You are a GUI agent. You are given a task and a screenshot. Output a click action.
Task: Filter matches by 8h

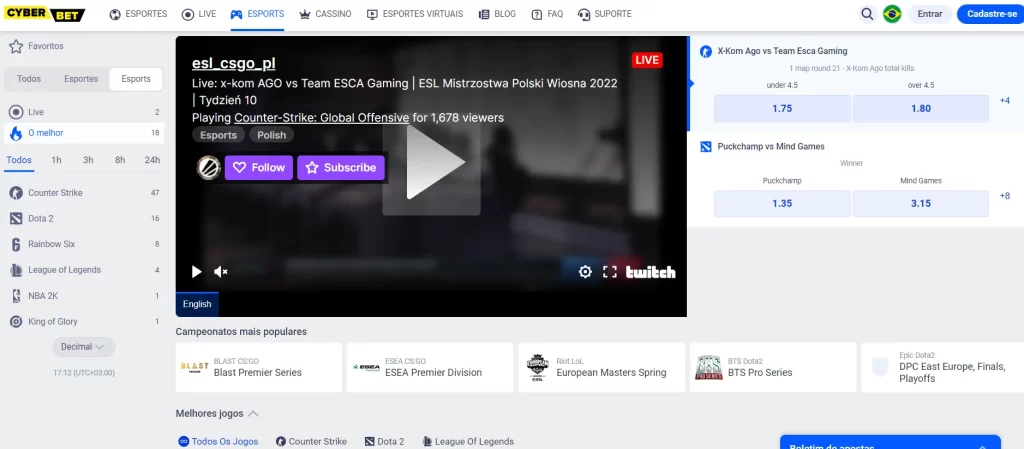coord(120,160)
